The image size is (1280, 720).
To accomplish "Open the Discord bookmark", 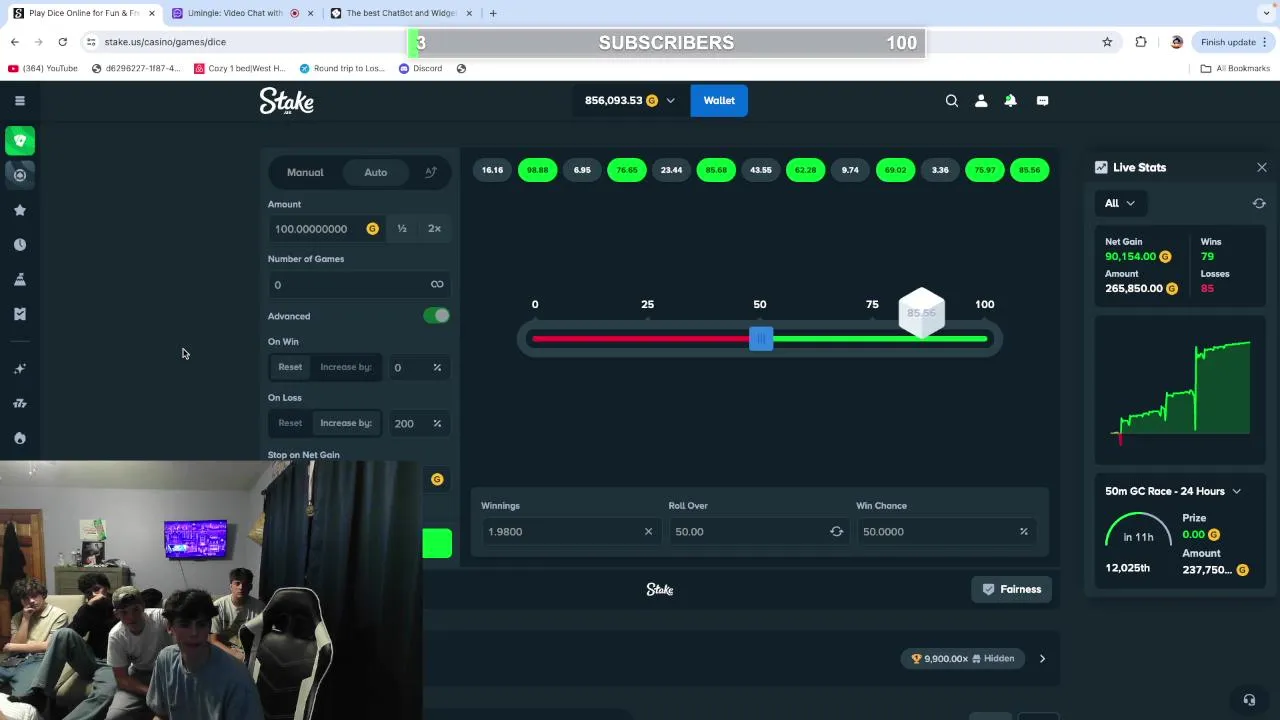I will pos(420,68).
